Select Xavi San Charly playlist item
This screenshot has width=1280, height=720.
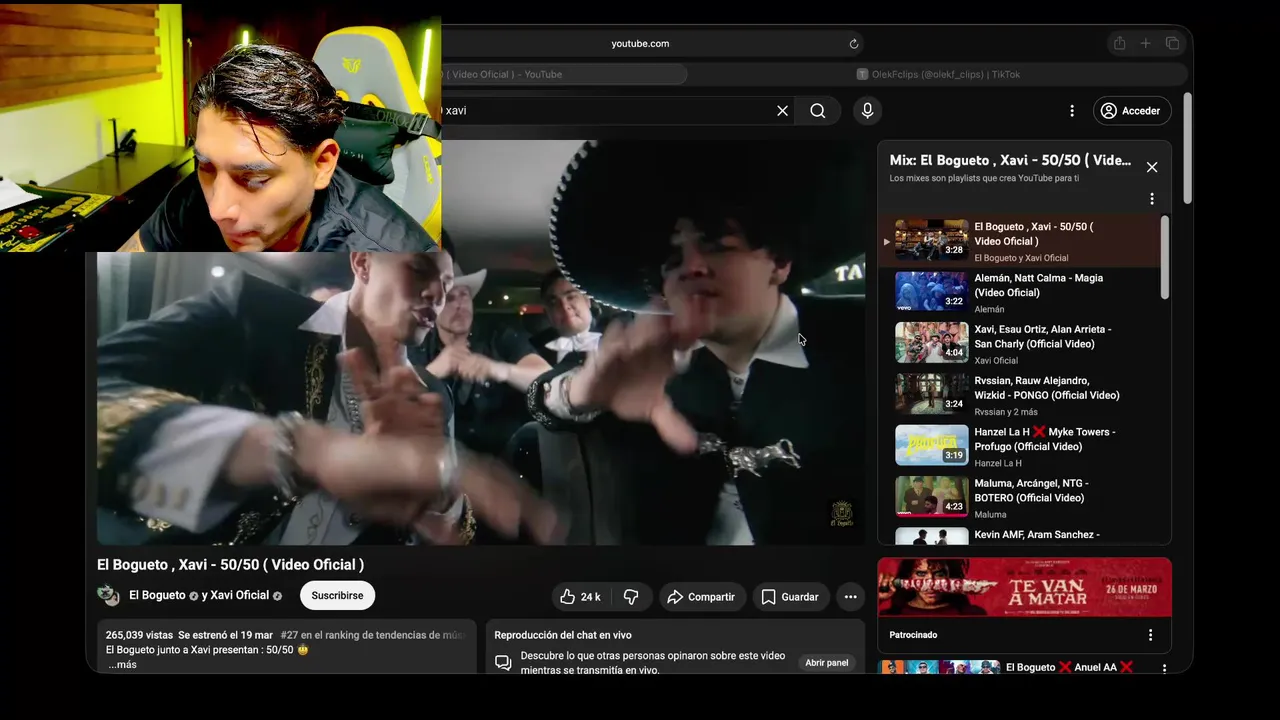(1019, 343)
